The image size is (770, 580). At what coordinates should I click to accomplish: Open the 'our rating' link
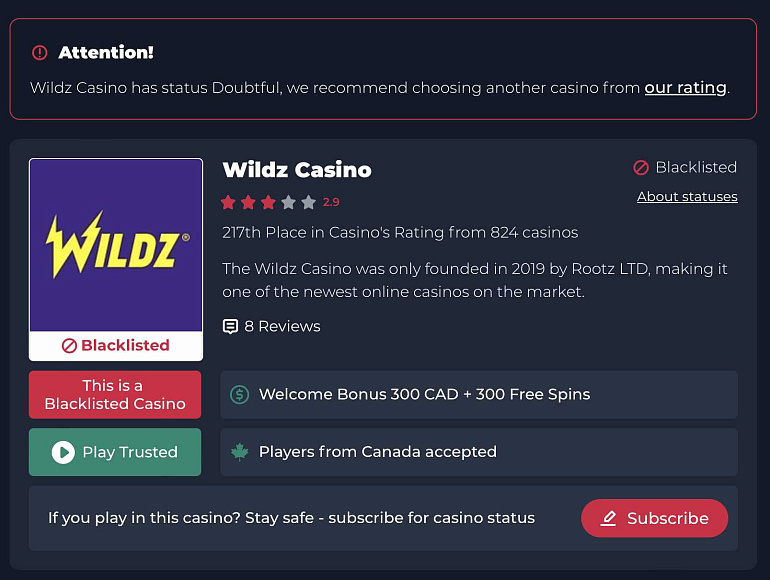click(685, 87)
